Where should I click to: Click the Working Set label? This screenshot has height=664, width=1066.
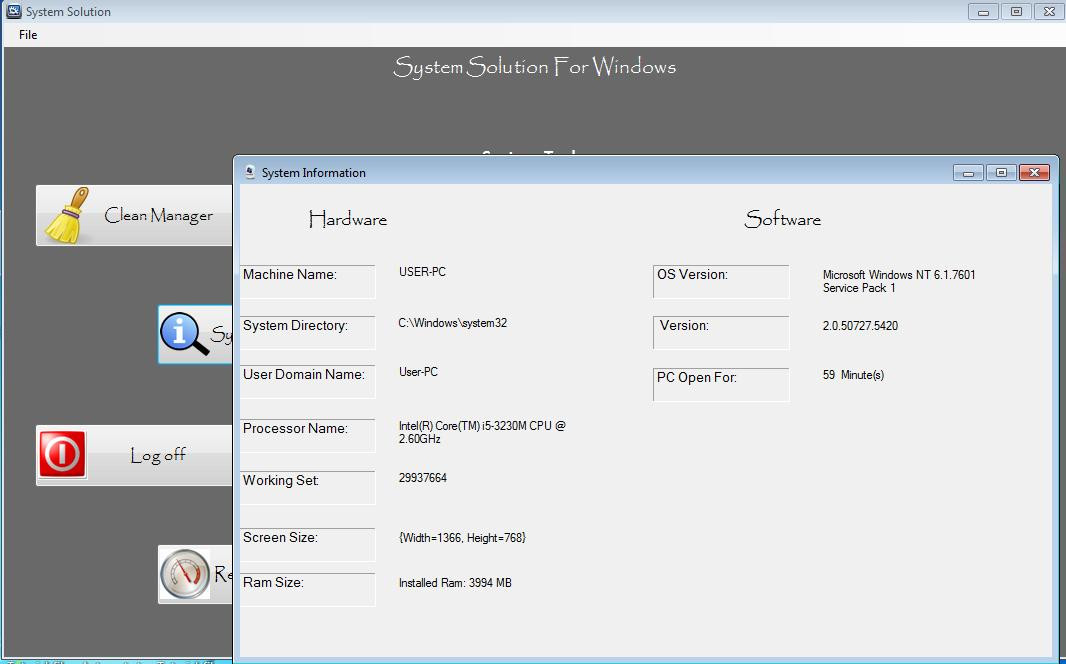(307, 487)
